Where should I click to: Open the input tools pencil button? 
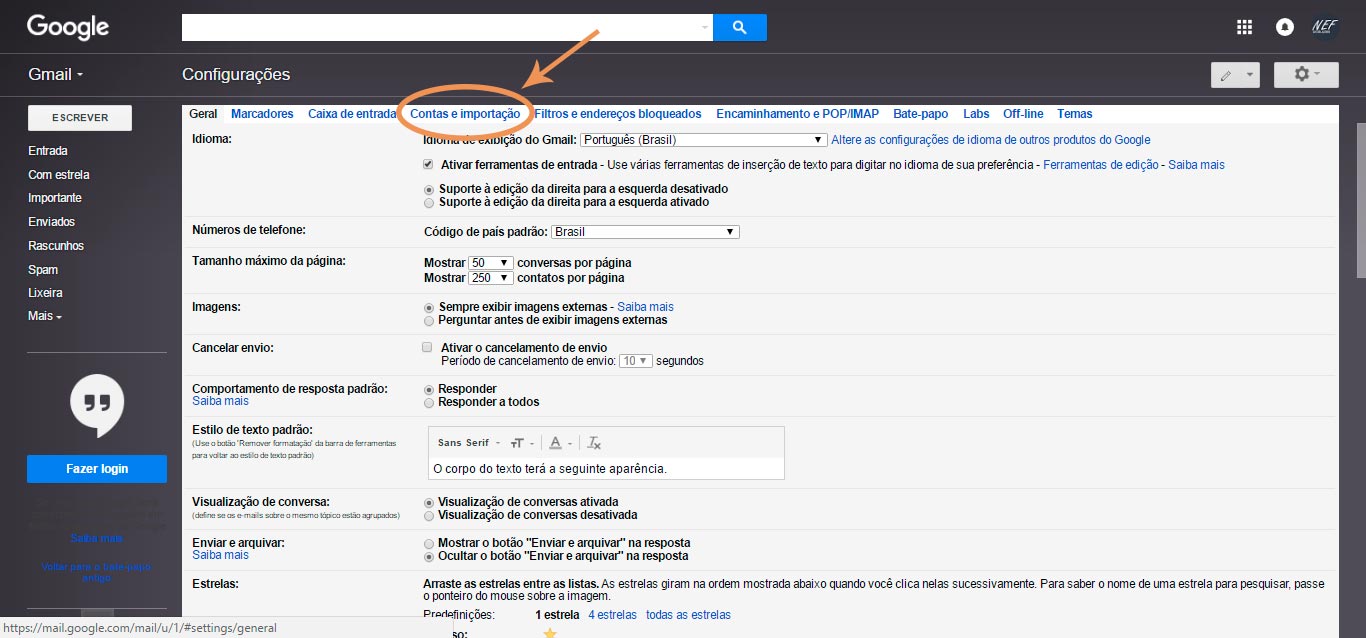[x=1236, y=75]
